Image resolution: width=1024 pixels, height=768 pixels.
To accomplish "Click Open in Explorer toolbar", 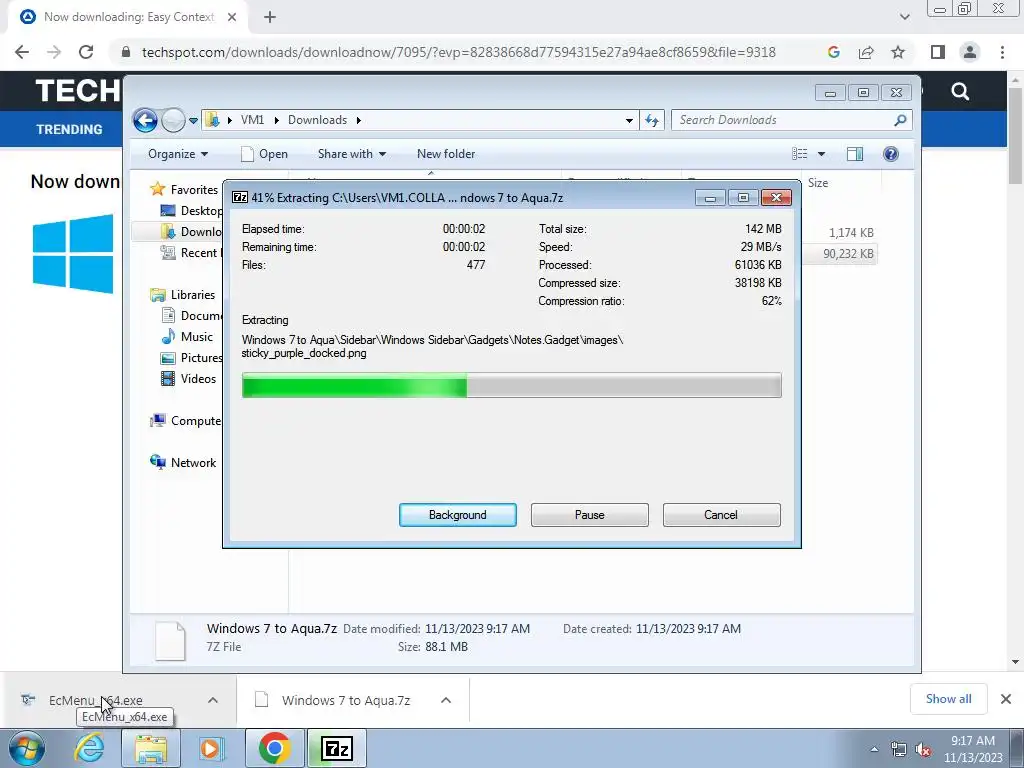I will (264, 154).
